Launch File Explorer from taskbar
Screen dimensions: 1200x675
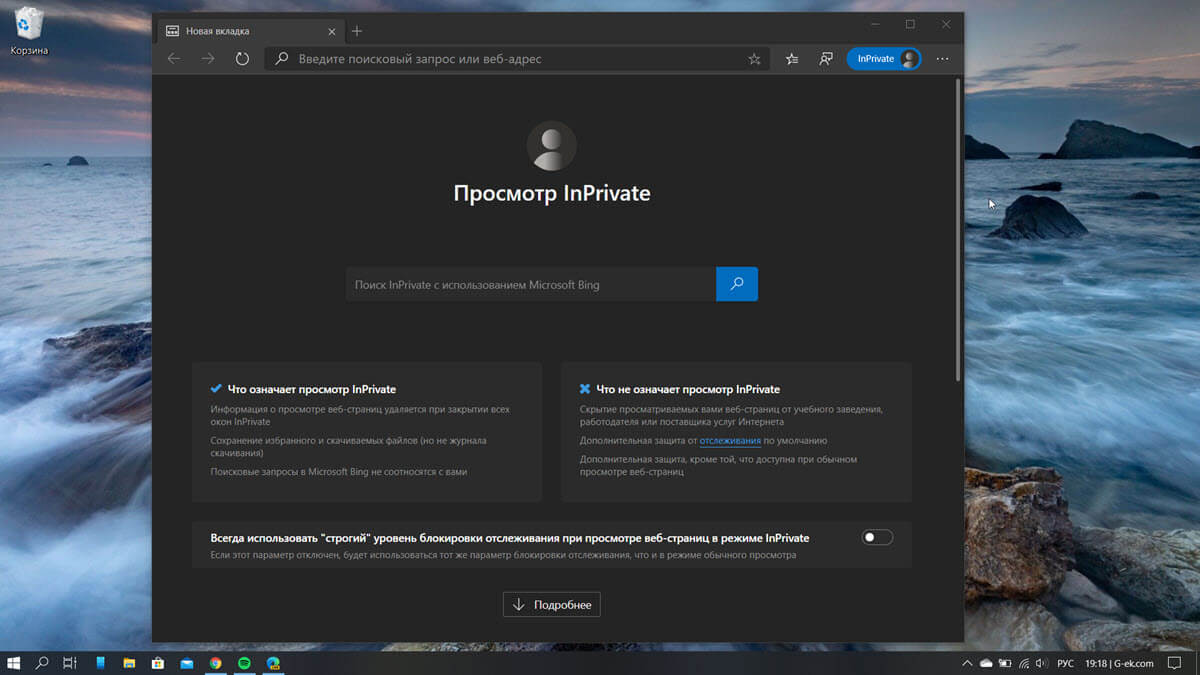129,662
